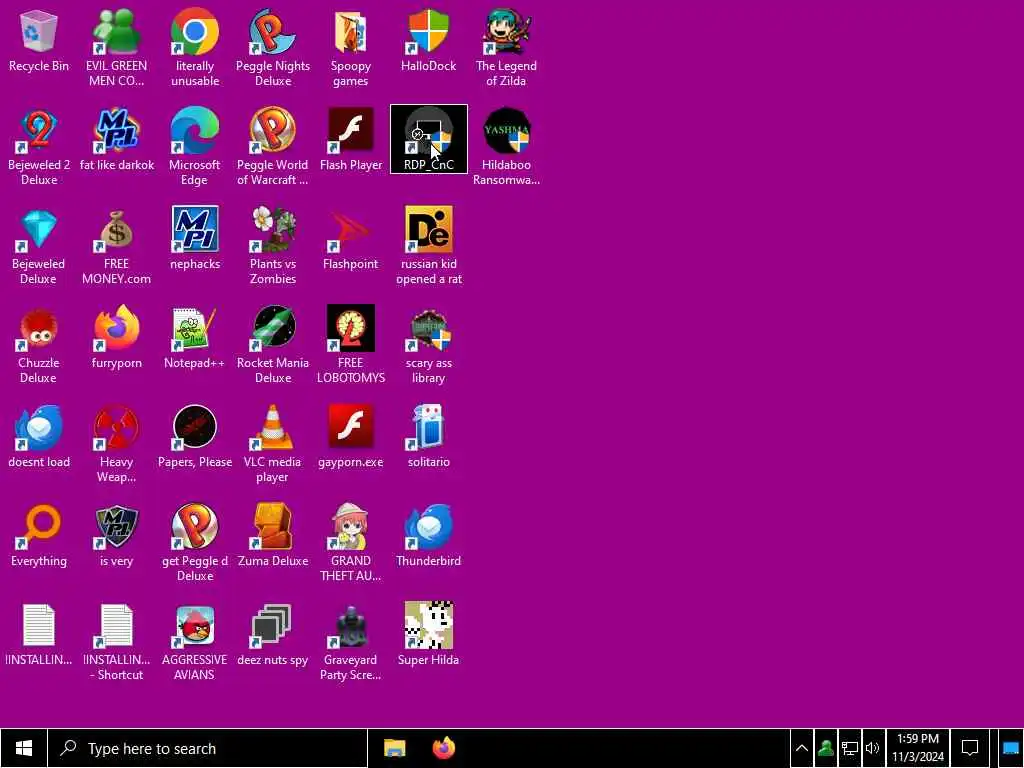
Task: Select the deez nuts spy shortcut
Action: pyautogui.click(x=273, y=636)
